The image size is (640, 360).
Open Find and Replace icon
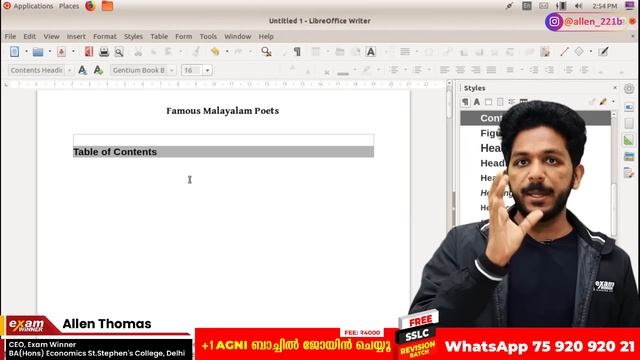[266, 52]
